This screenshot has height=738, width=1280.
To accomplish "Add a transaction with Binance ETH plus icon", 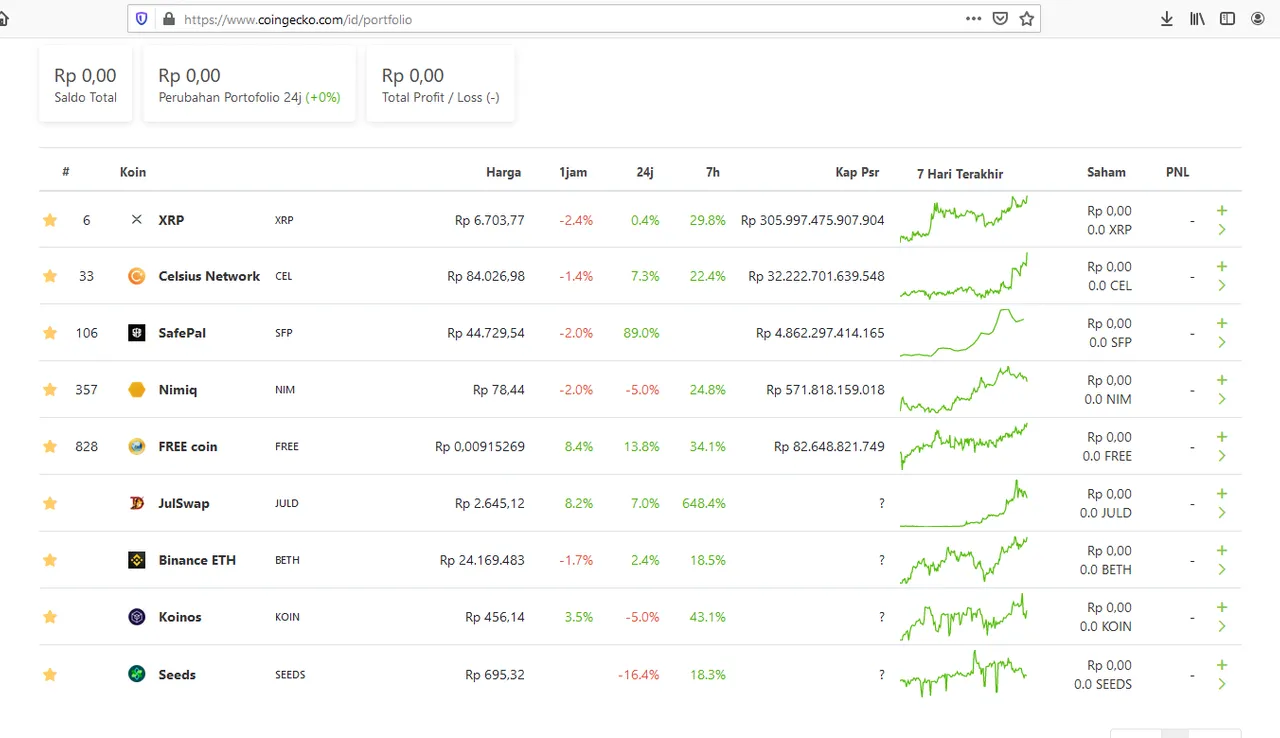I will pos(1222,550).
